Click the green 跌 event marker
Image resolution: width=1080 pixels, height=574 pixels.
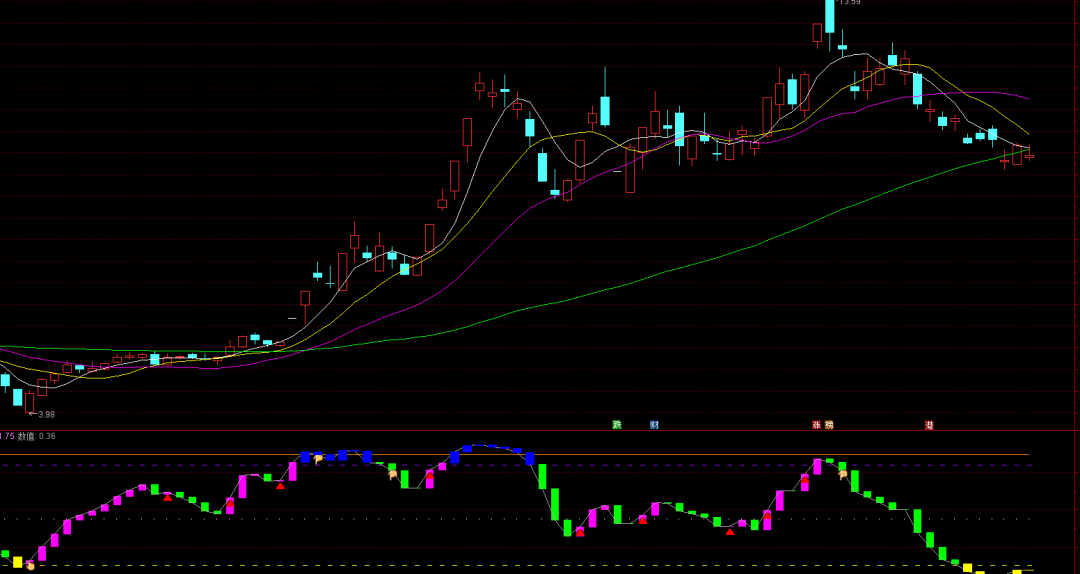(616, 424)
